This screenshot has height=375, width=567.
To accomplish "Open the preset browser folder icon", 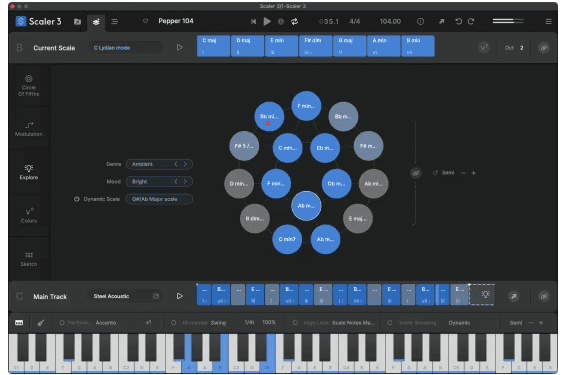I will pyautogui.click(x=77, y=22).
